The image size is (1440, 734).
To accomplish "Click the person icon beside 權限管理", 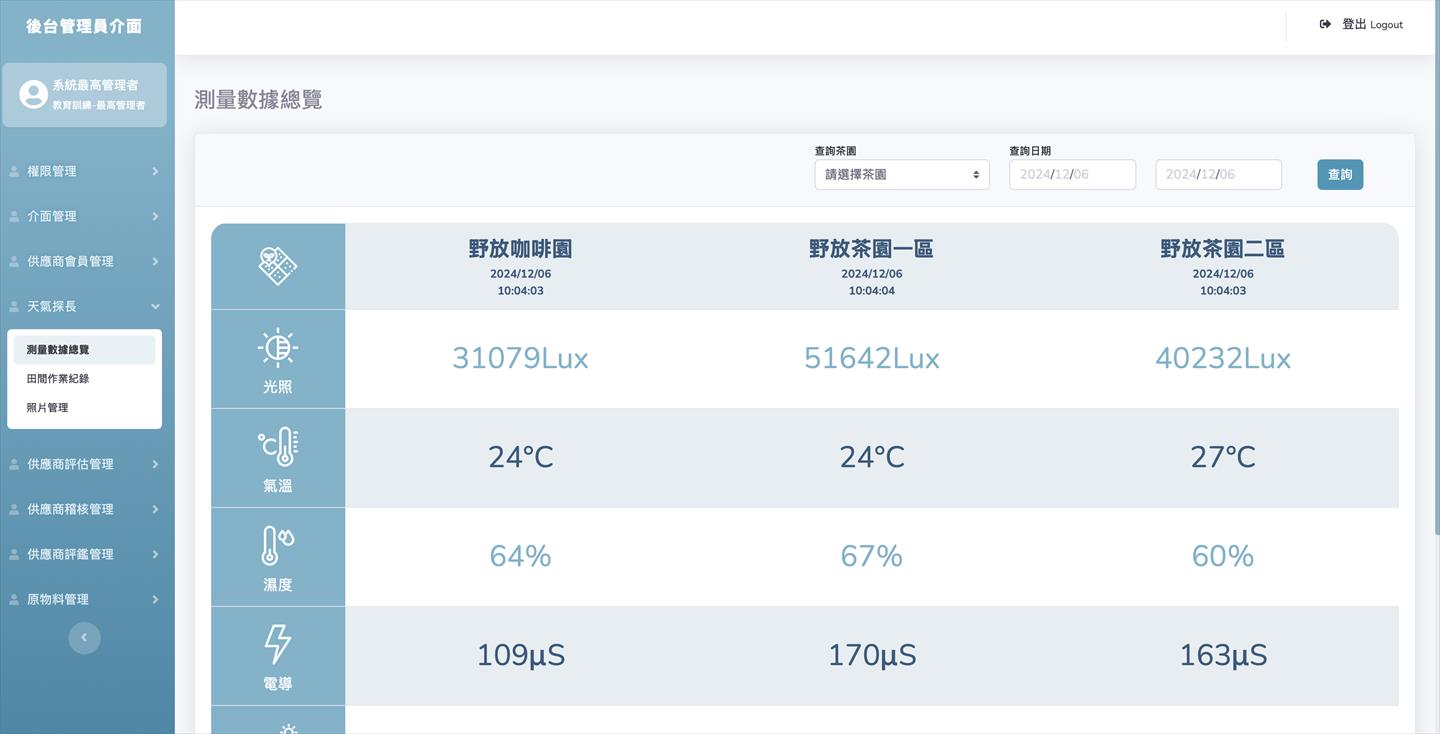I will pos(14,172).
